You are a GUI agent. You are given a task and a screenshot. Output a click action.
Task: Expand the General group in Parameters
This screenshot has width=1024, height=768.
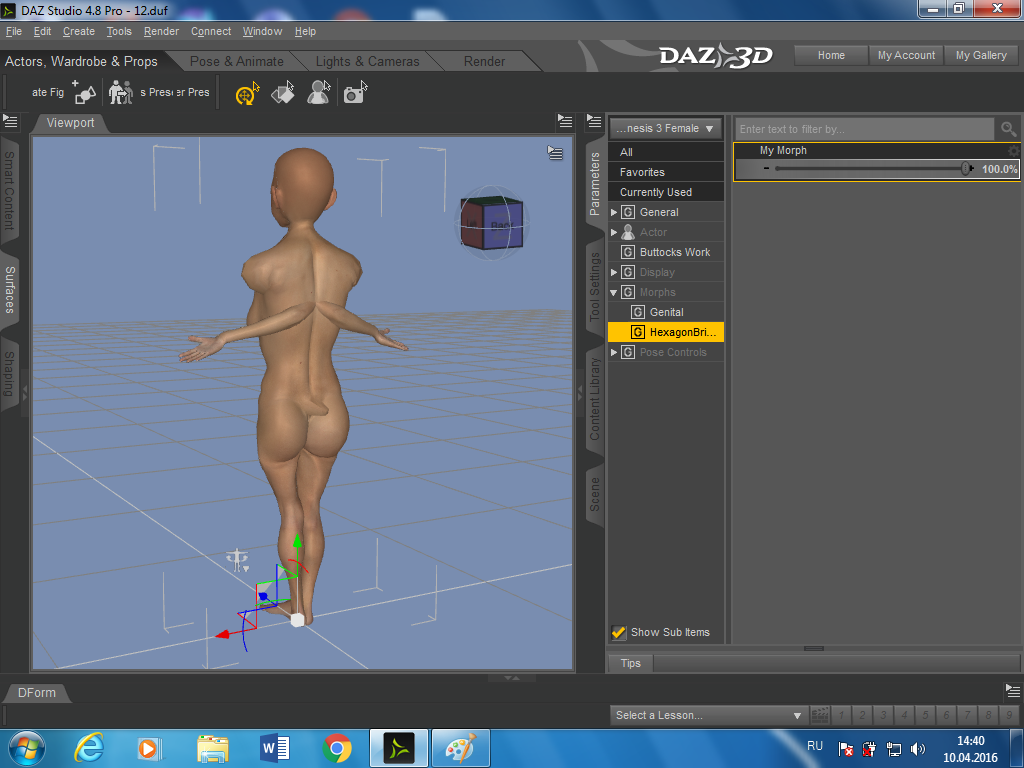[x=614, y=212]
